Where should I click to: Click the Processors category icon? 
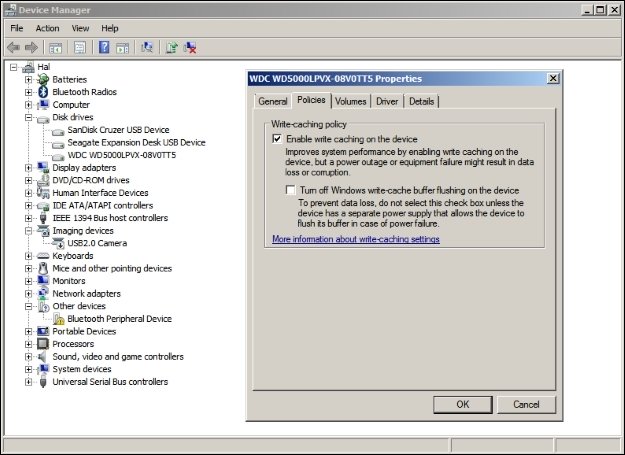coord(43,344)
